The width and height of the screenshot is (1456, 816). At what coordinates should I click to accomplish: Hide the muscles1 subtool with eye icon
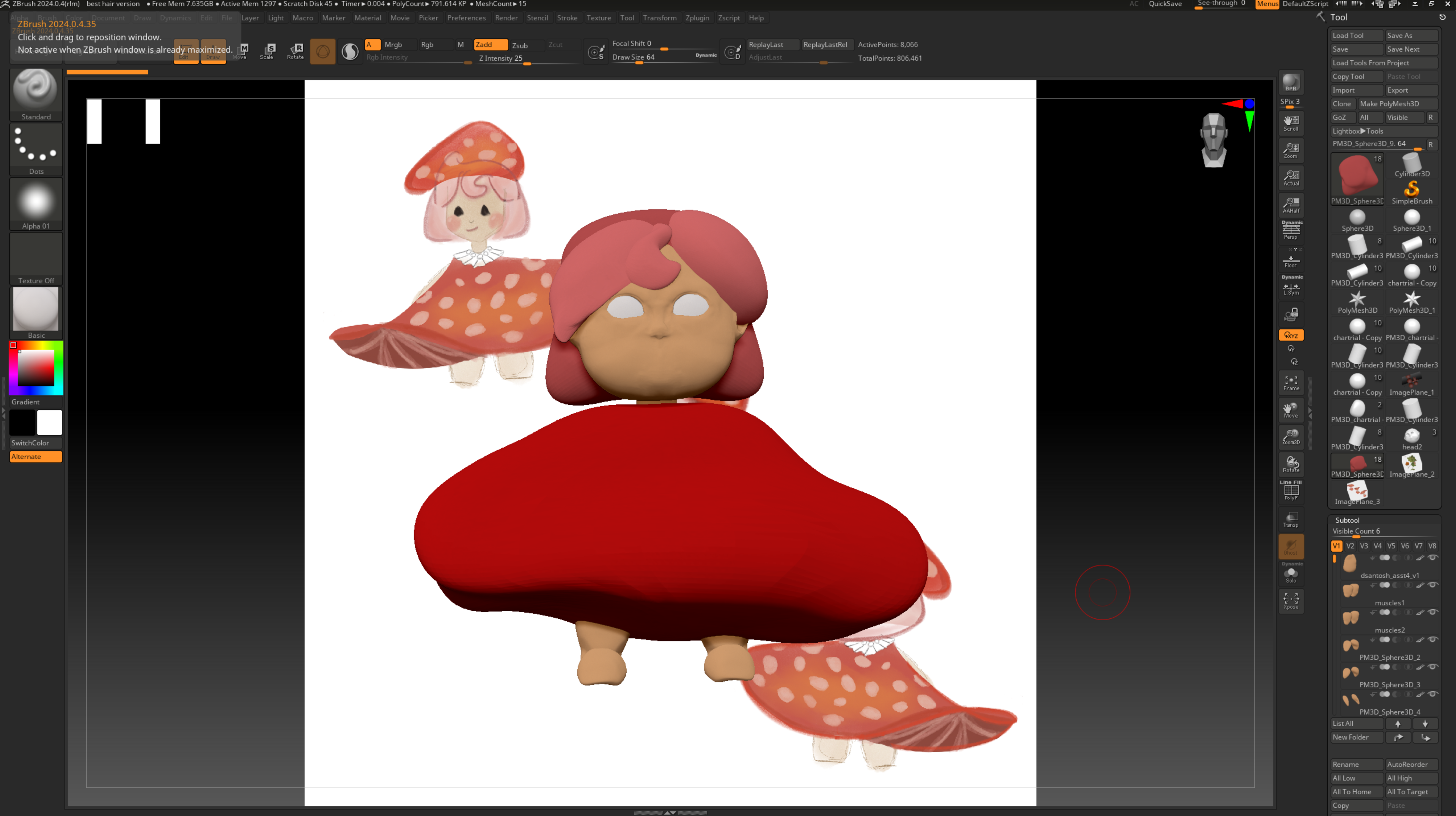(x=1432, y=585)
